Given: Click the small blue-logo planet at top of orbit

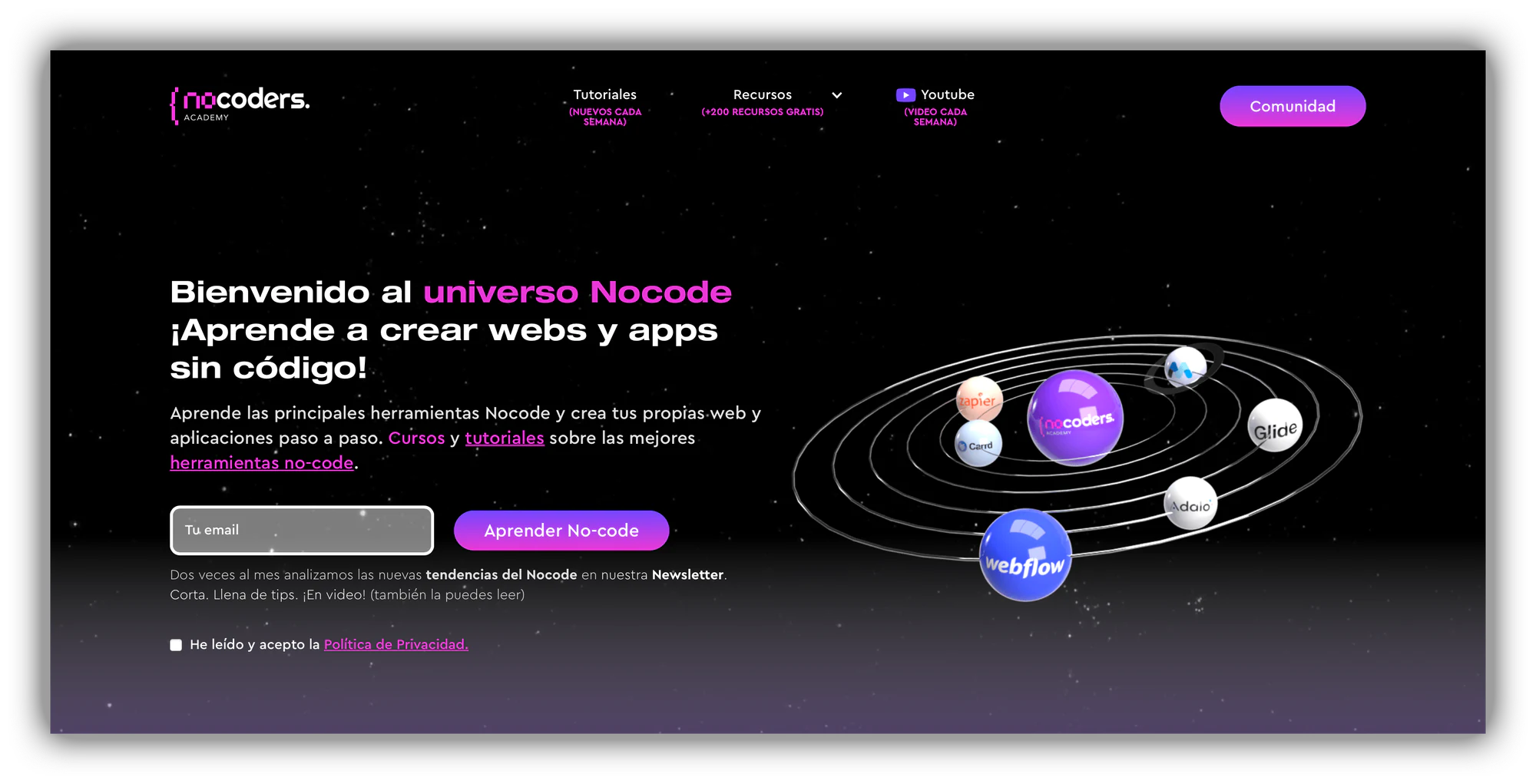Looking at the screenshot, I should pyautogui.click(x=1185, y=368).
